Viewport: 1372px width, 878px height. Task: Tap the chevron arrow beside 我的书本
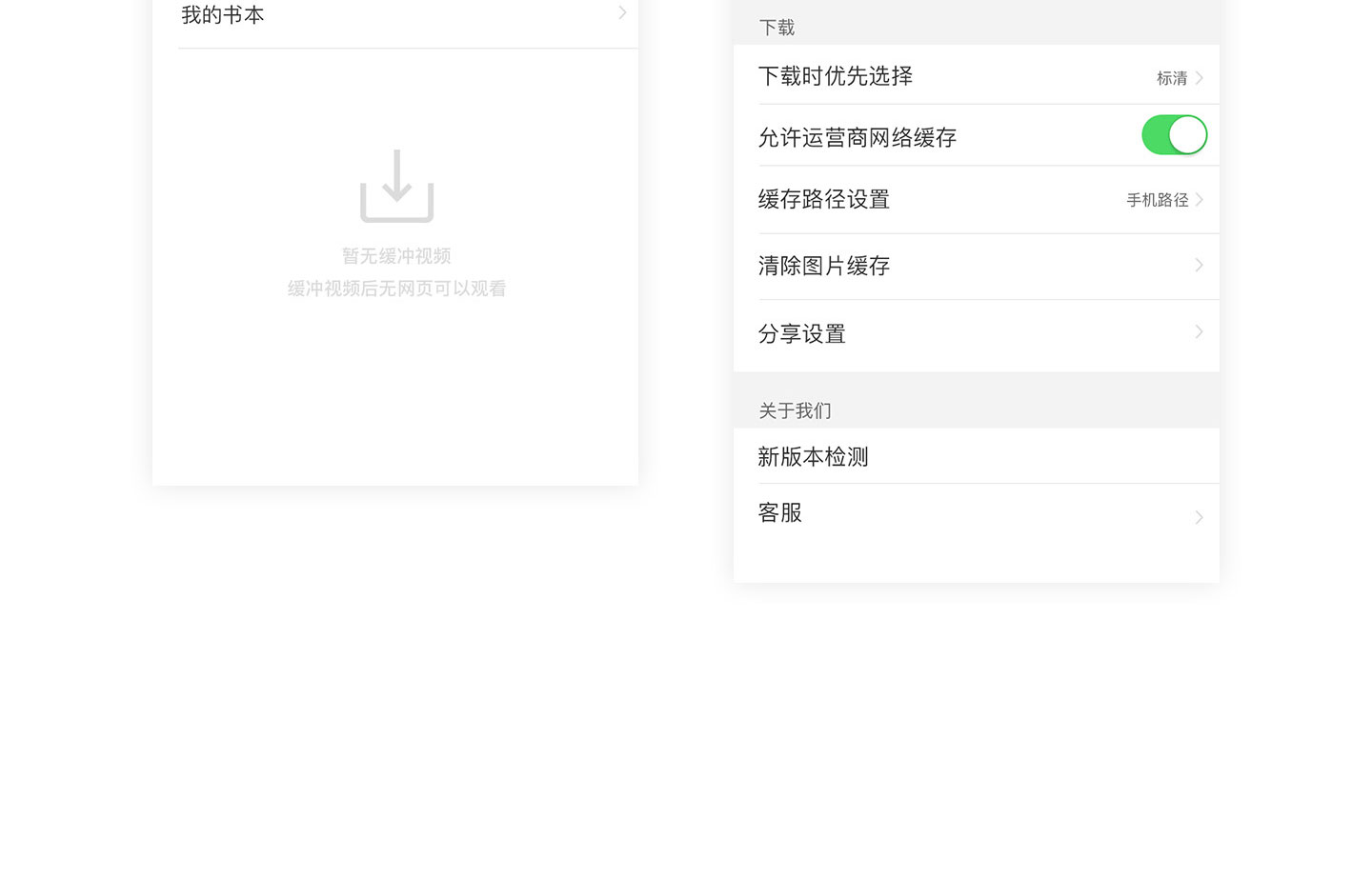[622, 13]
